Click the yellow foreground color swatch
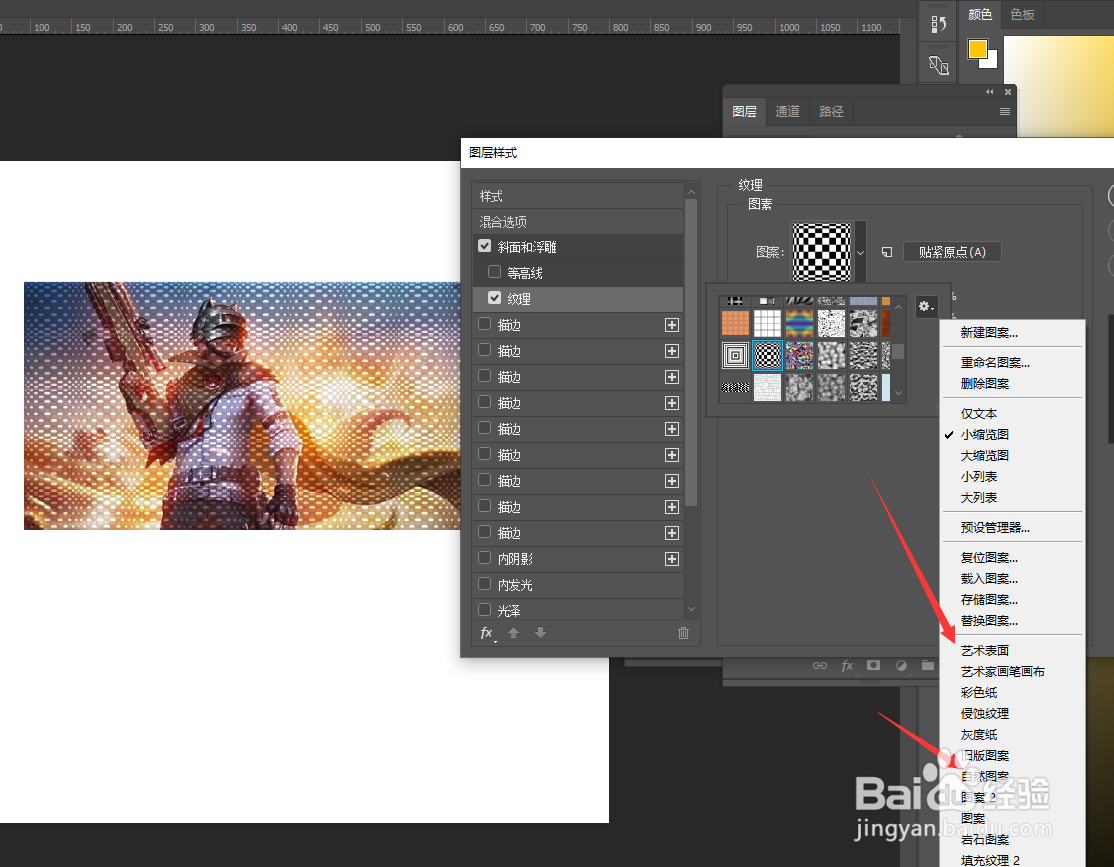 click(x=977, y=49)
